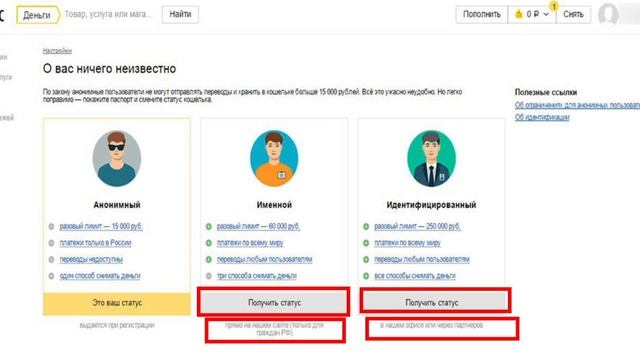The height and width of the screenshot is (360, 640).
Task: Open the user profile avatar
Action: click(x=608, y=14)
